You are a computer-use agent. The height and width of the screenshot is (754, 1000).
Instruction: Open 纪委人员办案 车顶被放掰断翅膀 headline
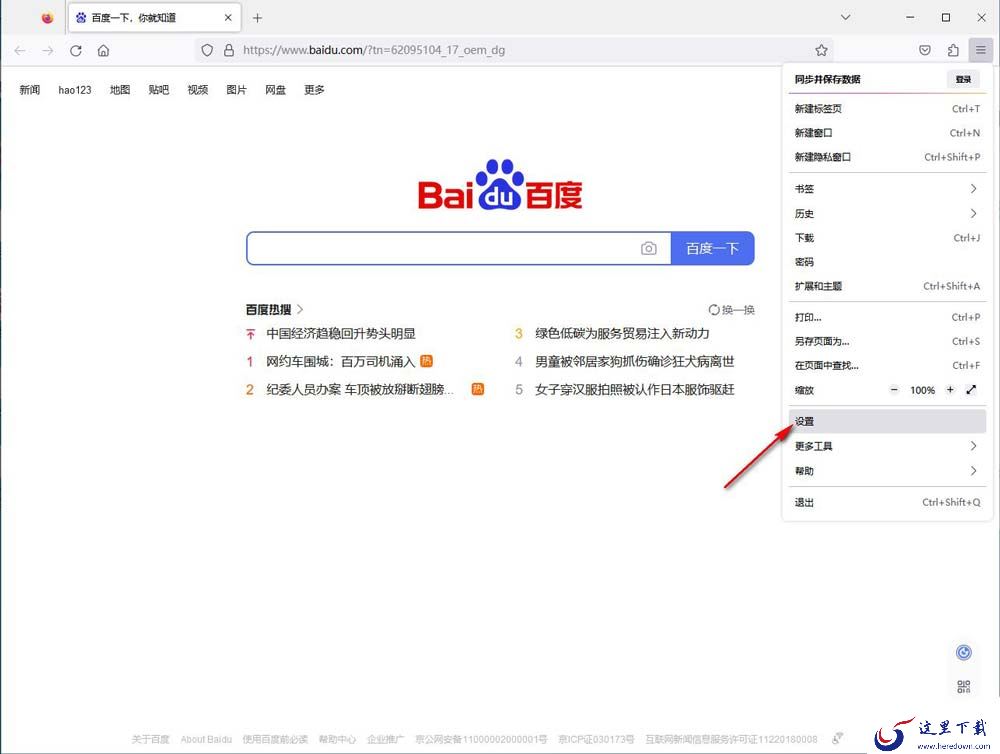[x=360, y=390]
